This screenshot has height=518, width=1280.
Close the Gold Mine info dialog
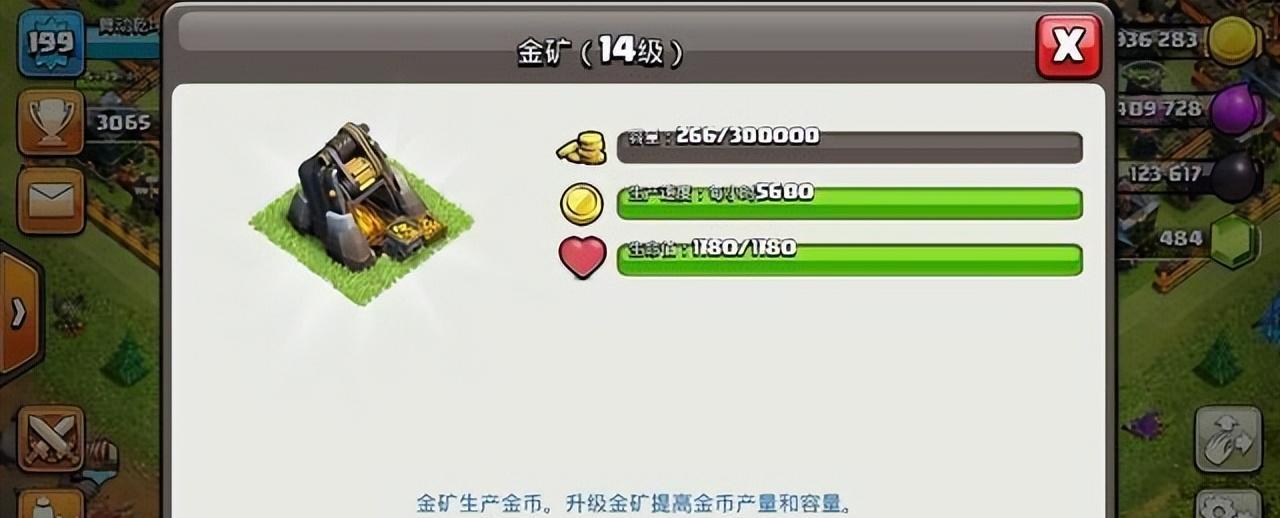1068,45
